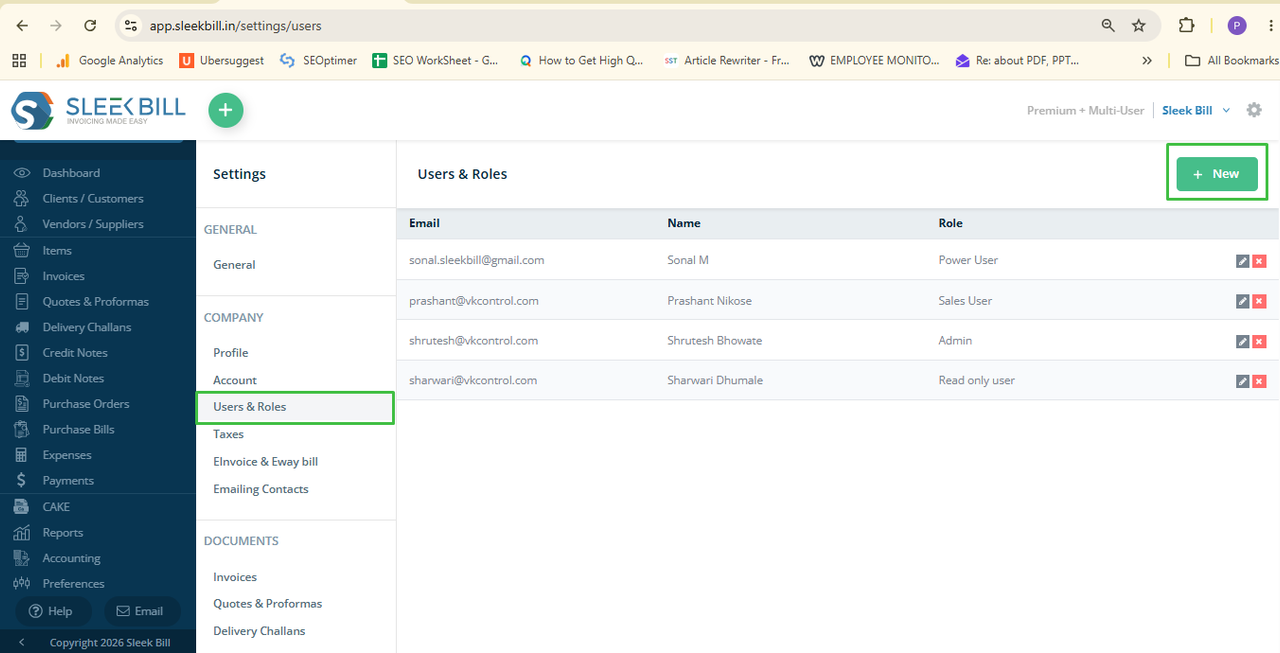The width and height of the screenshot is (1280, 653).
Task: Open the settings gear icon
Action: (x=1254, y=110)
